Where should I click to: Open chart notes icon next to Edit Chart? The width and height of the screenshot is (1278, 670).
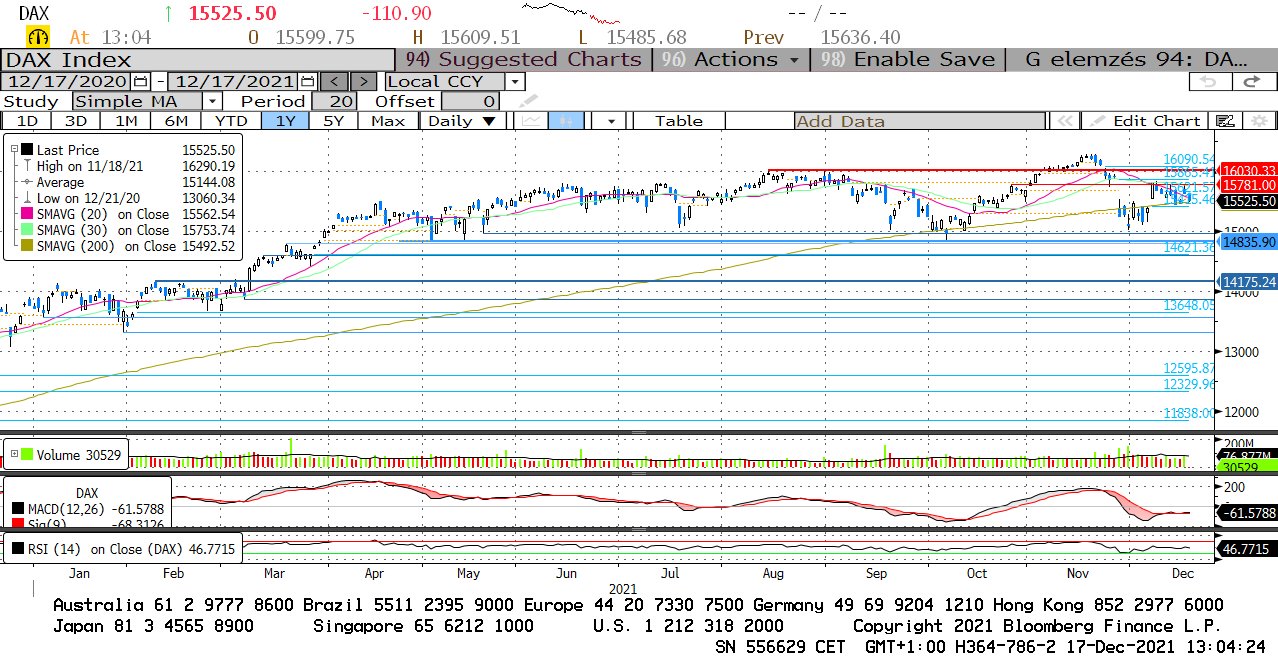[1225, 121]
